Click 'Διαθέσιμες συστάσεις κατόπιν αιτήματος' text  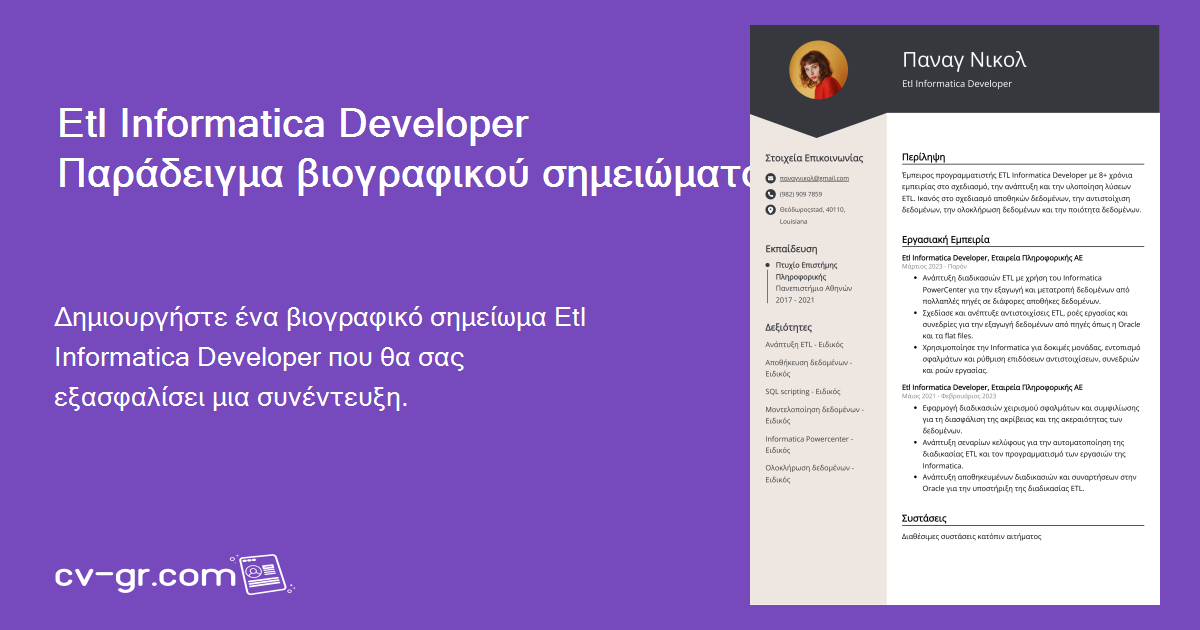pos(972,537)
